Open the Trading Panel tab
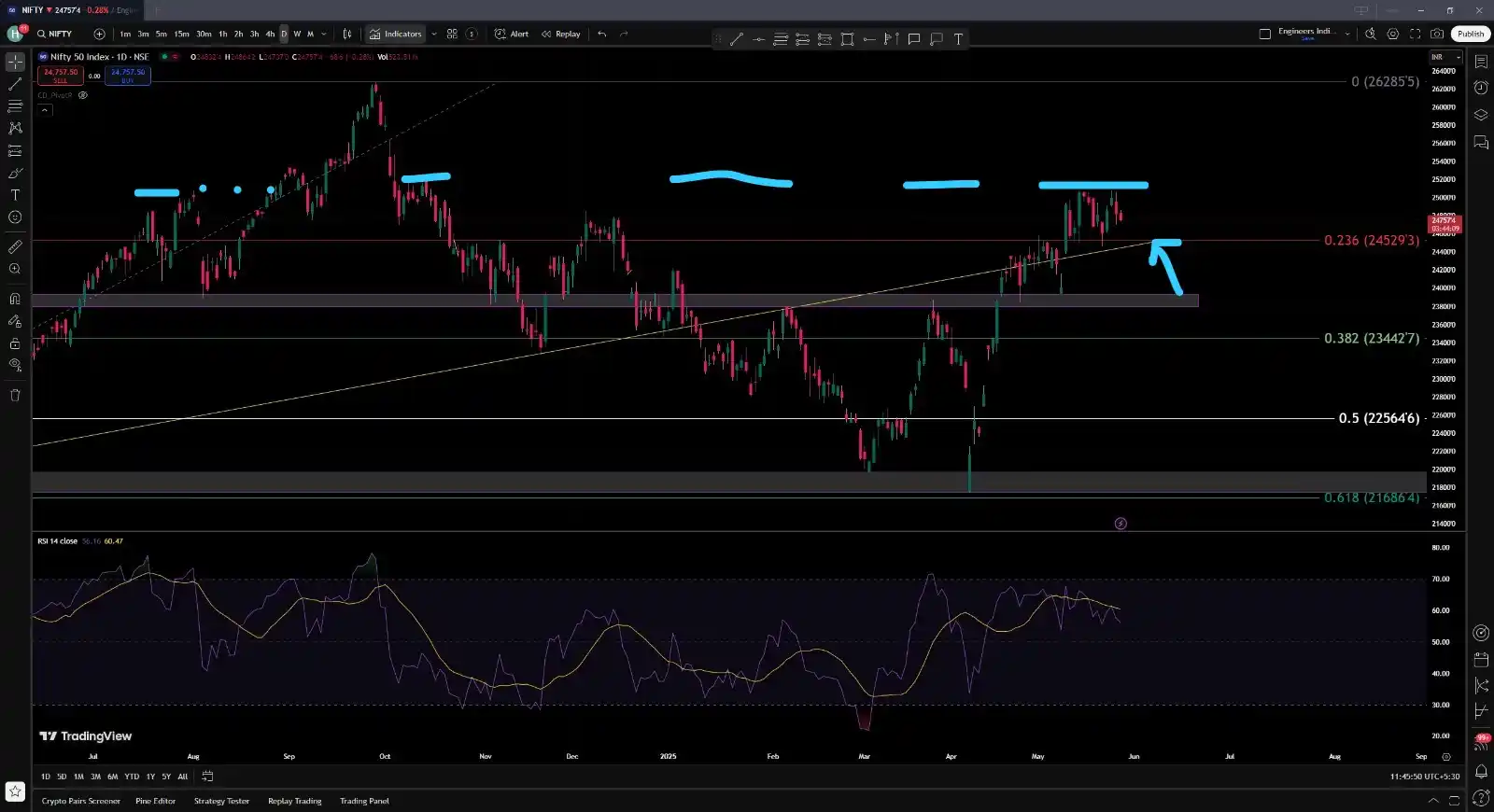 (364, 801)
